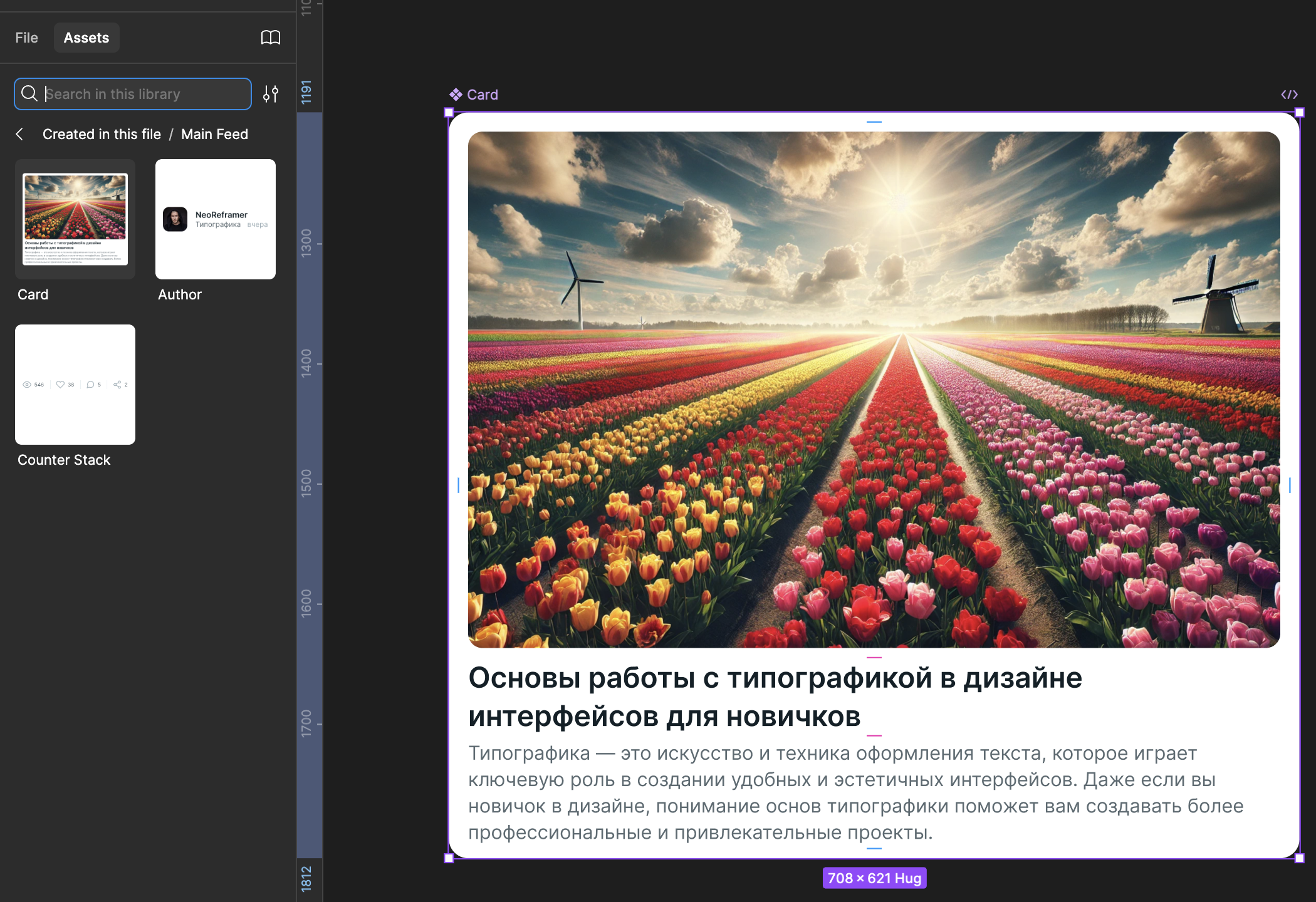Viewport: 1316px width, 902px height.
Task: Select the Assets tab
Action: [86, 38]
